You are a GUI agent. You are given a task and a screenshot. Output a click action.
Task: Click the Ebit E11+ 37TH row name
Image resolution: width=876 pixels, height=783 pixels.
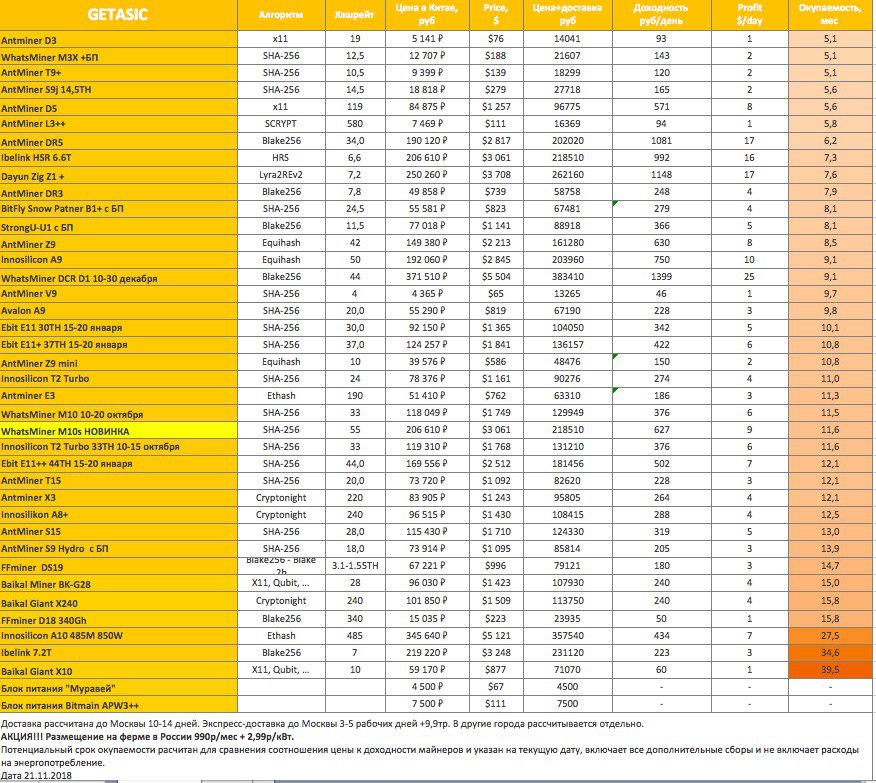[x=118, y=345]
